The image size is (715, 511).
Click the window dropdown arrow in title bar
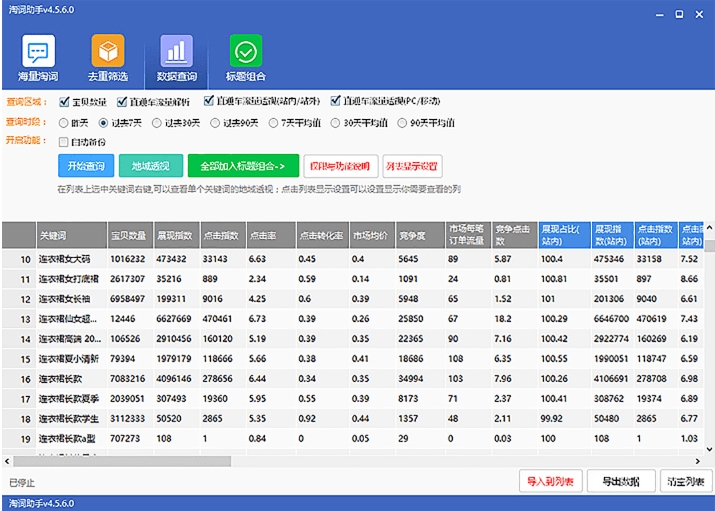pyautogui.click(x=656, y=15)
